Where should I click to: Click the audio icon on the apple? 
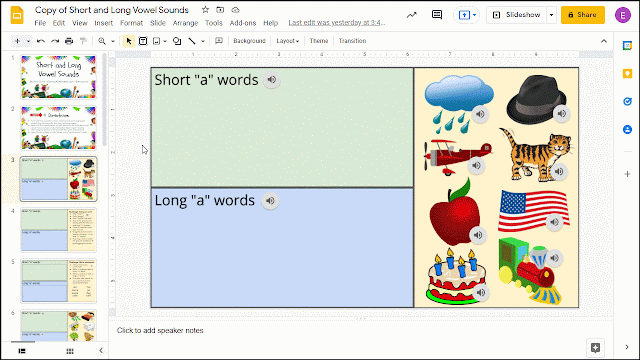point(478,235)
